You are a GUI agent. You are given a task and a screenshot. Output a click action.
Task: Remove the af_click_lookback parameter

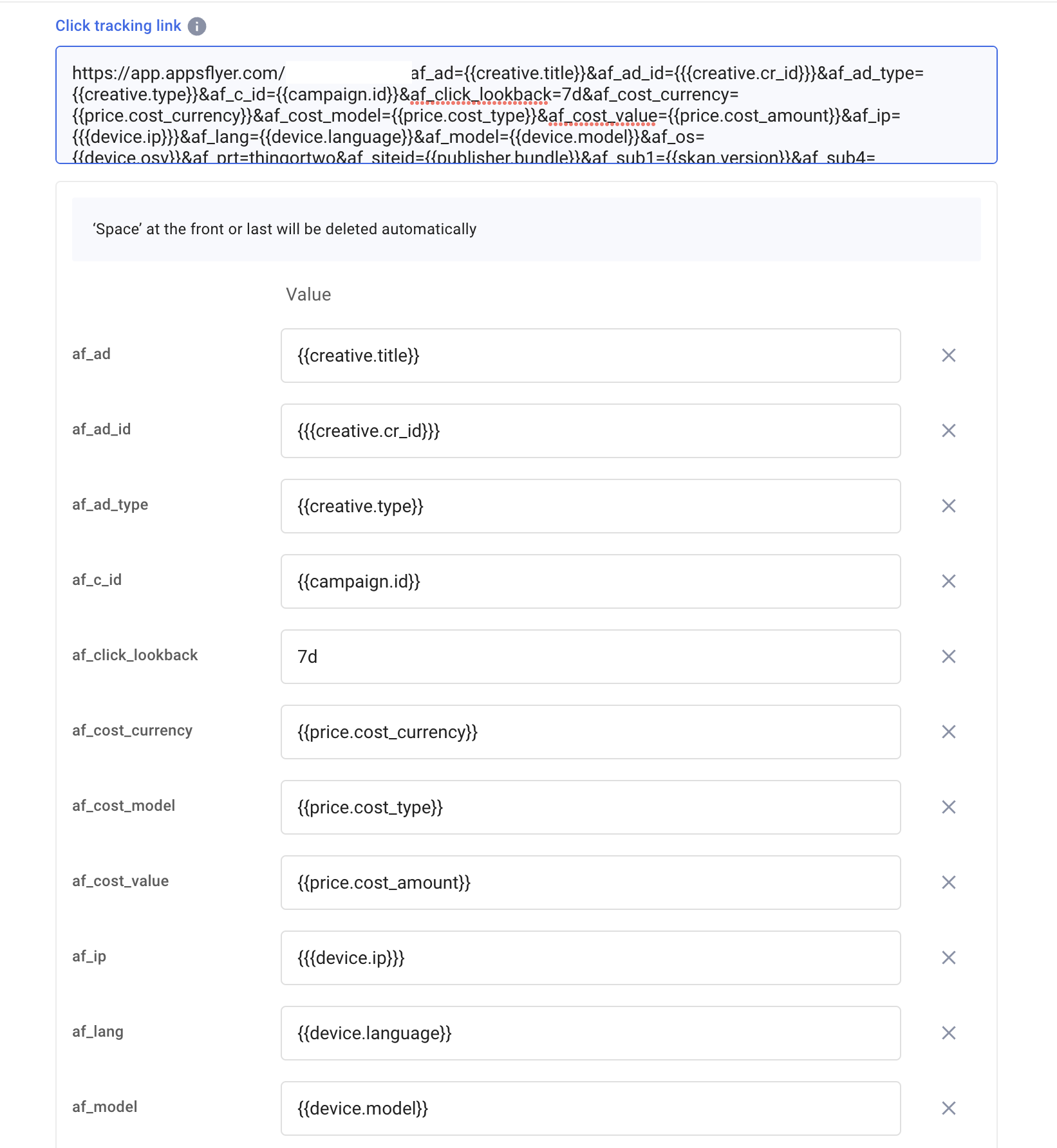tap(948, 656)
